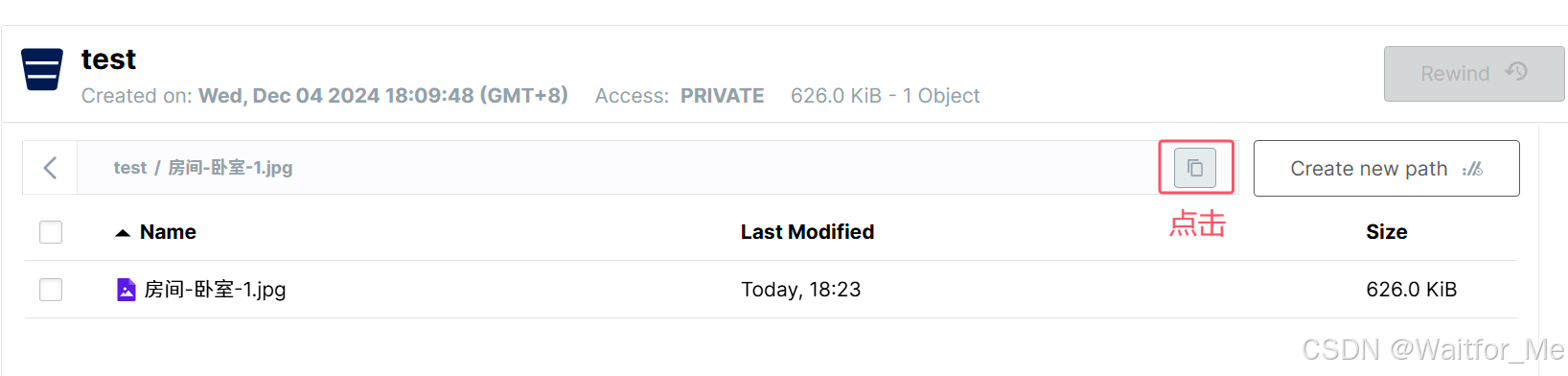
Task: Check the box for 房间-卧室-1.jpg row
Action: click(x=51, y=290)
